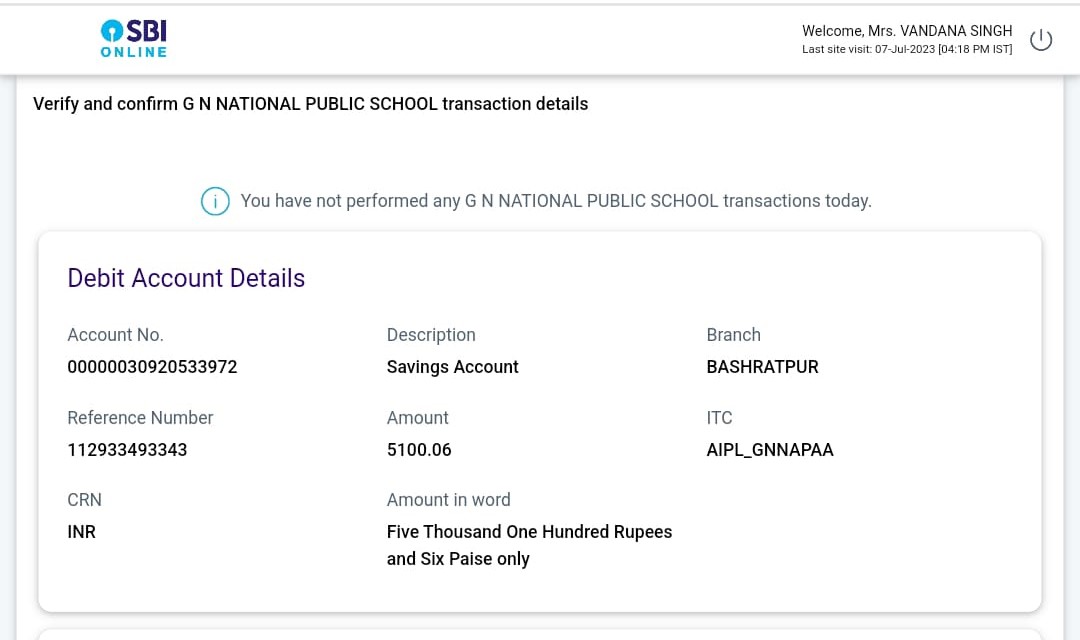Screen dimensions: 1080x640
Task: Click the Debit Account Details heading
Action: [x=186, y=278]
